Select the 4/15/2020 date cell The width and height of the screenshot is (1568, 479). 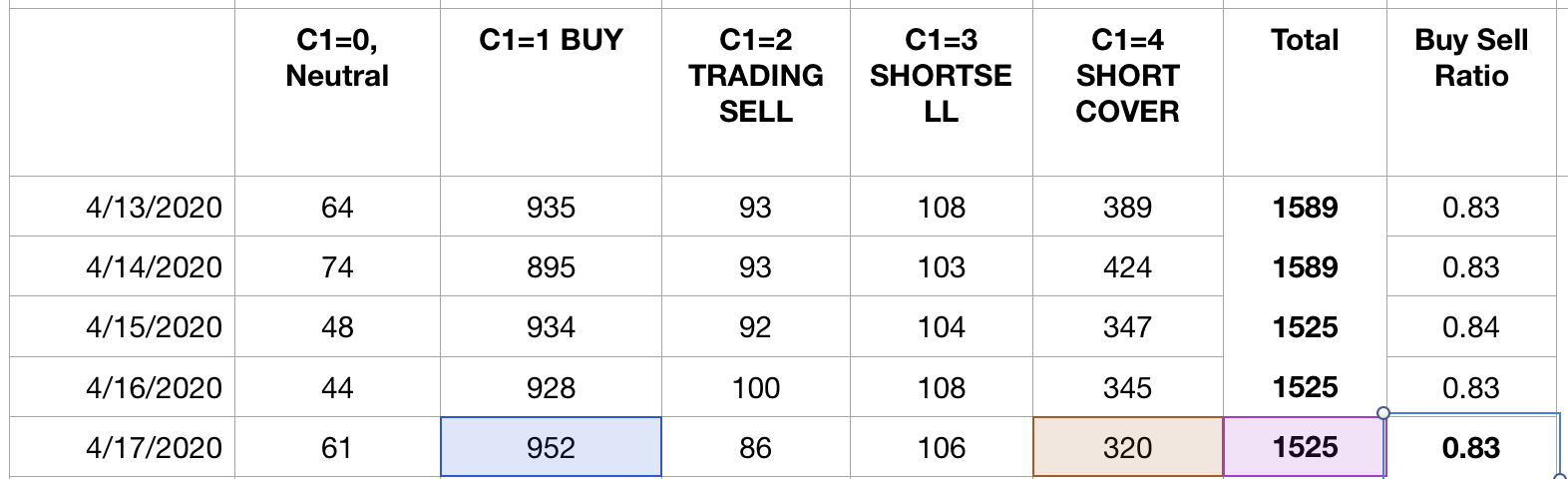(x=154, y=327)
